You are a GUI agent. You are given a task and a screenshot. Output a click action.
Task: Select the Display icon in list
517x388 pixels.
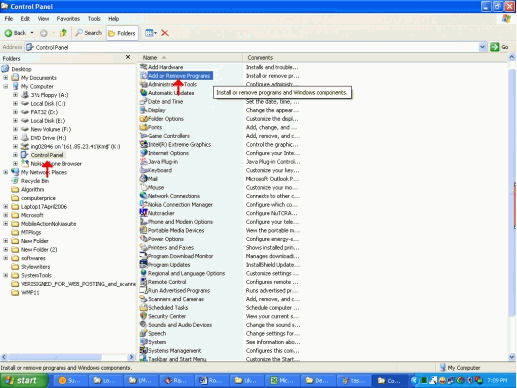pyautogui.click(x=143, y=110)
